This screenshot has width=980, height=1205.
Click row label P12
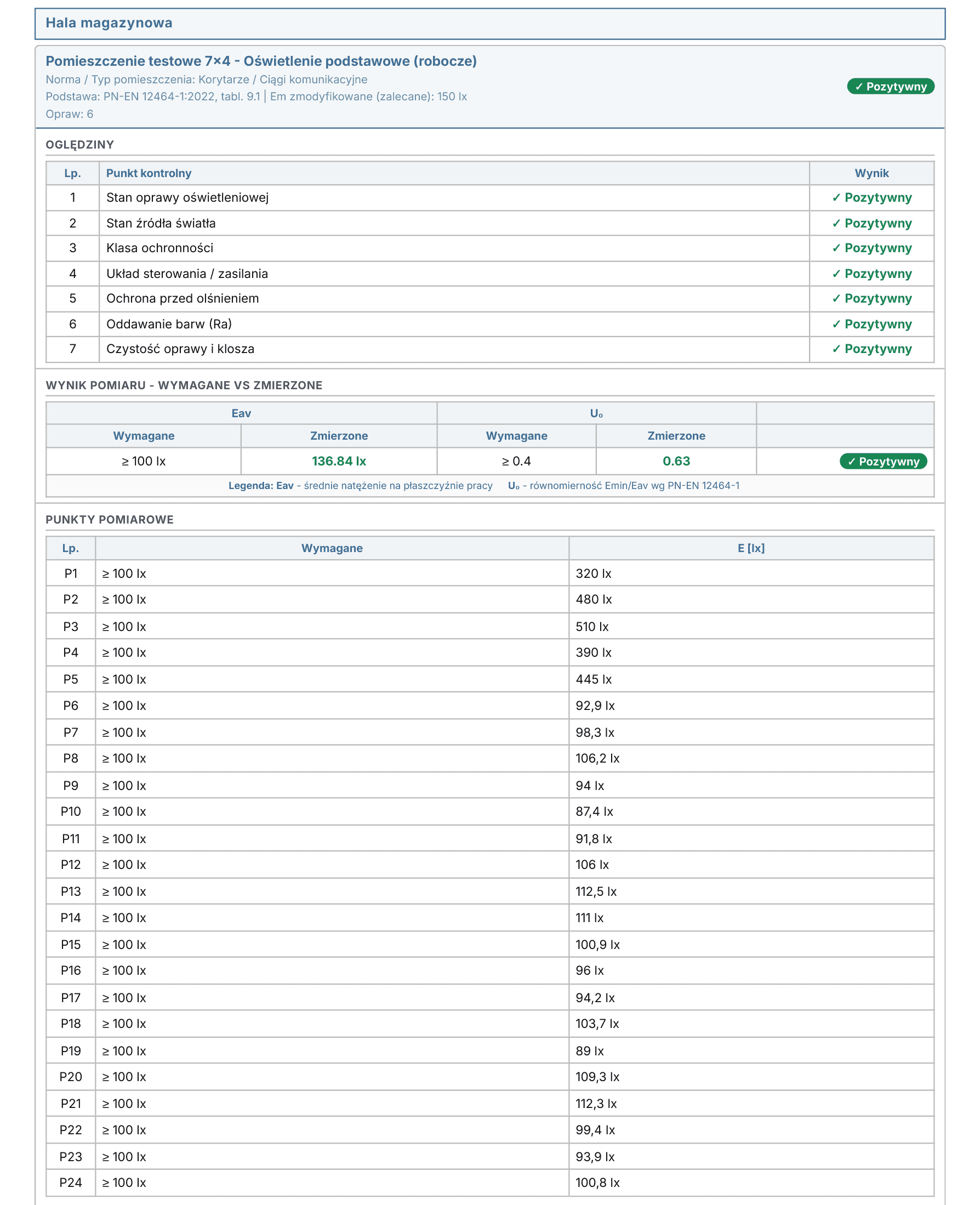click(x=71, y=865)
